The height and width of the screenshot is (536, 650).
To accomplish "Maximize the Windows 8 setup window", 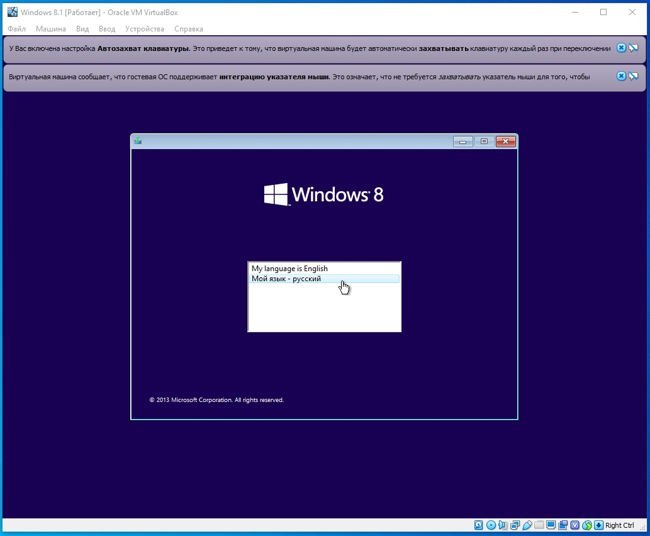I will point(484,141).
